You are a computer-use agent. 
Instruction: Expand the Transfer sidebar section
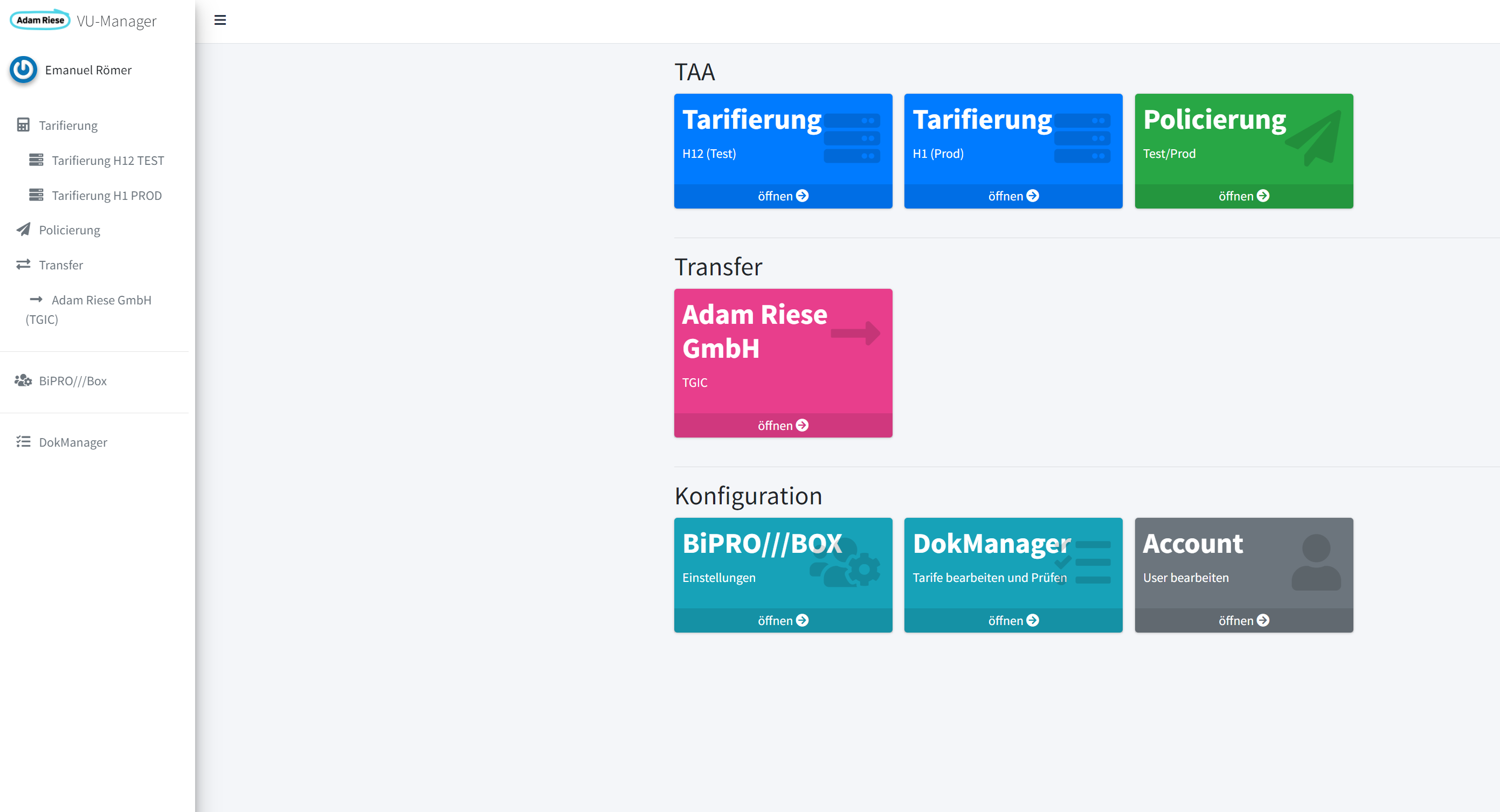point(61,266)
